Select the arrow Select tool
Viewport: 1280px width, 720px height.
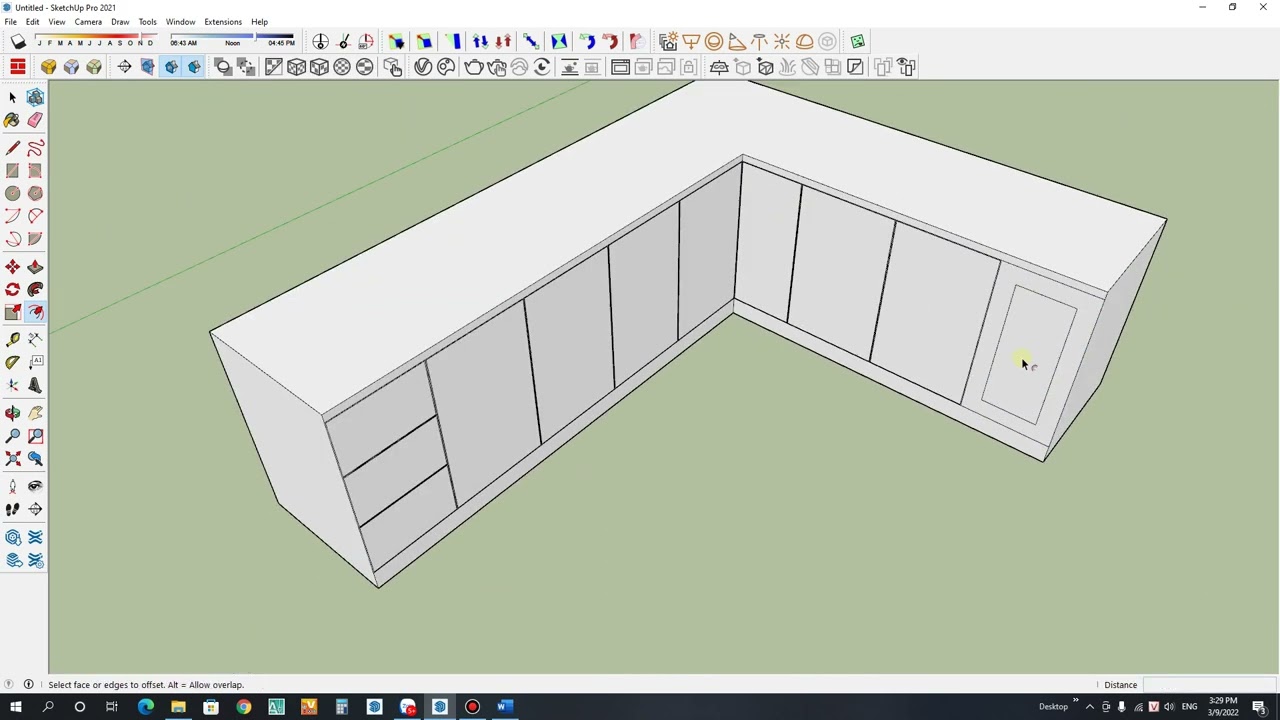[x=12, y=97]
